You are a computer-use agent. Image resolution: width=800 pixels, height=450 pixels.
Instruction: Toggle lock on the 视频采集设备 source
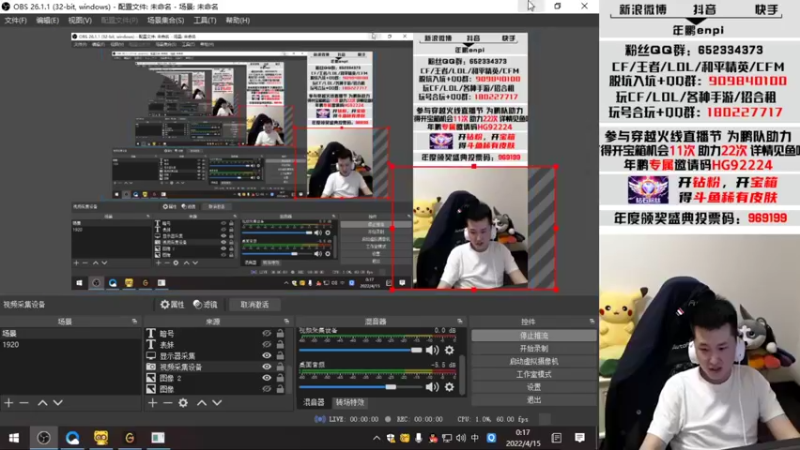click(x=280, y=367)
